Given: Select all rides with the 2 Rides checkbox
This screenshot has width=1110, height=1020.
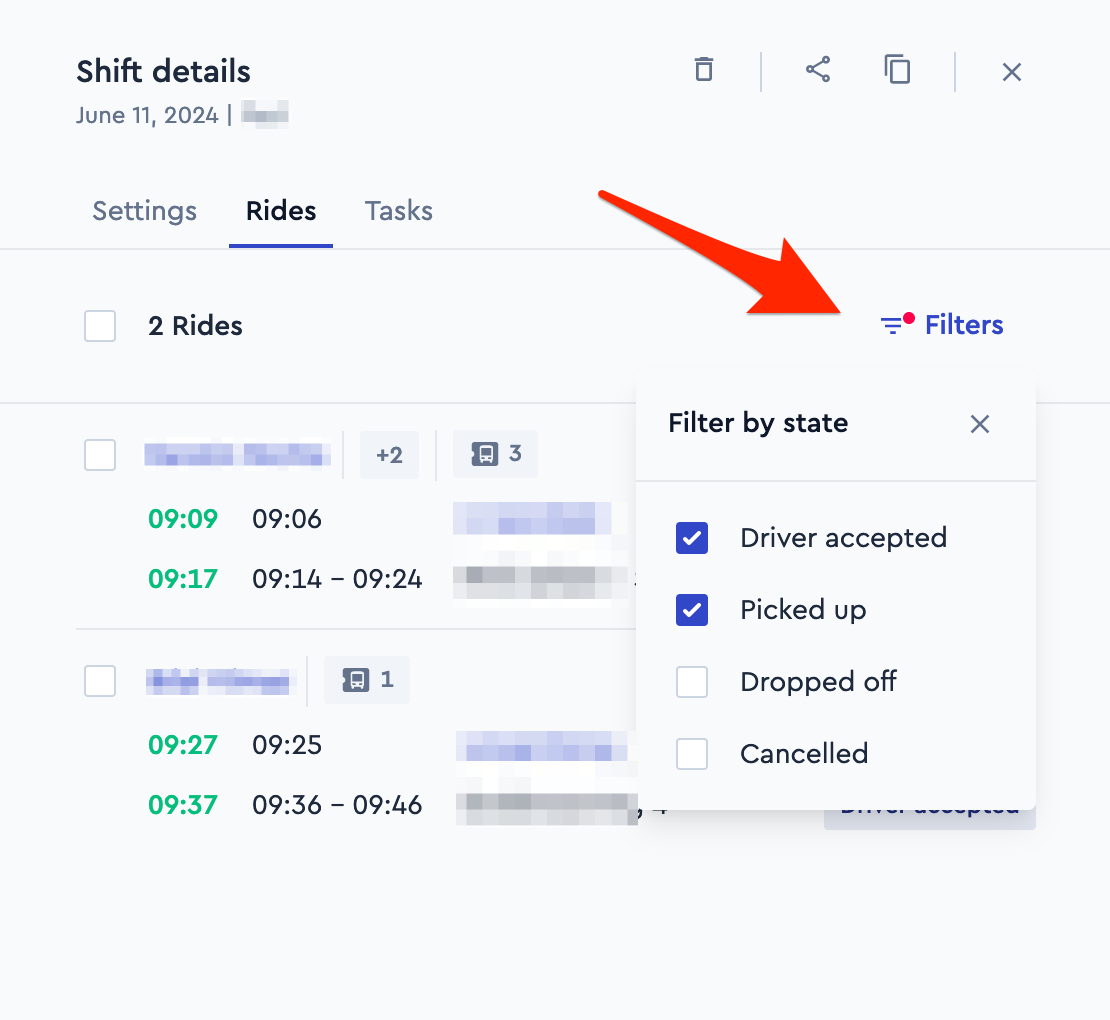Looking at the screenshot, I should pos(100,326).
